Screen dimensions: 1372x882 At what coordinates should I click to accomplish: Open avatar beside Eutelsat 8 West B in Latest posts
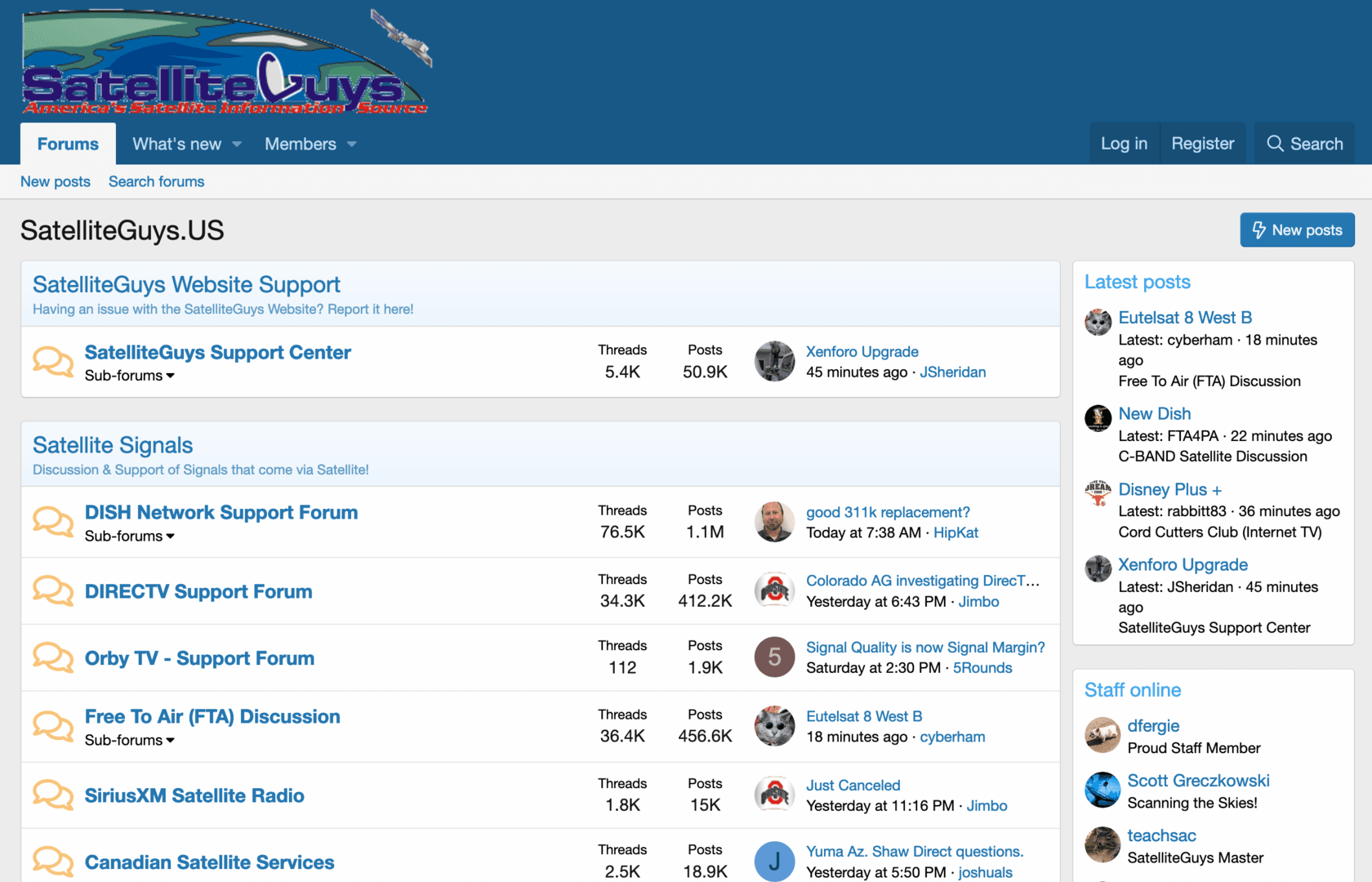pos(1098,322)
